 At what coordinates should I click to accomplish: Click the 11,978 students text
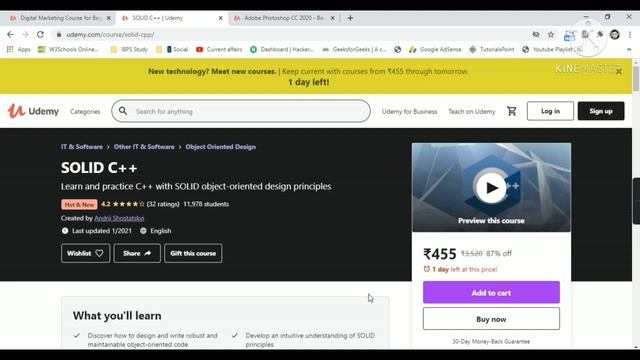click(206, 204)
